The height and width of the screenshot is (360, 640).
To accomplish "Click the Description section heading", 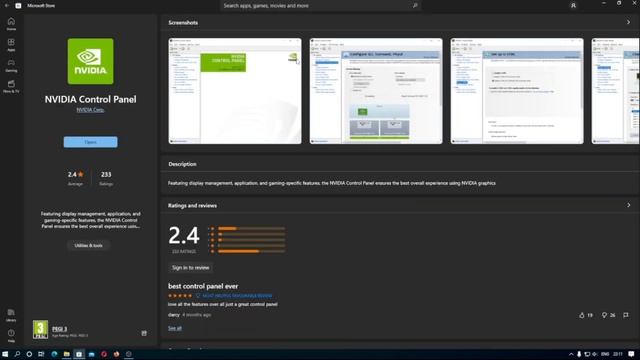I will [x=182, y=164].
